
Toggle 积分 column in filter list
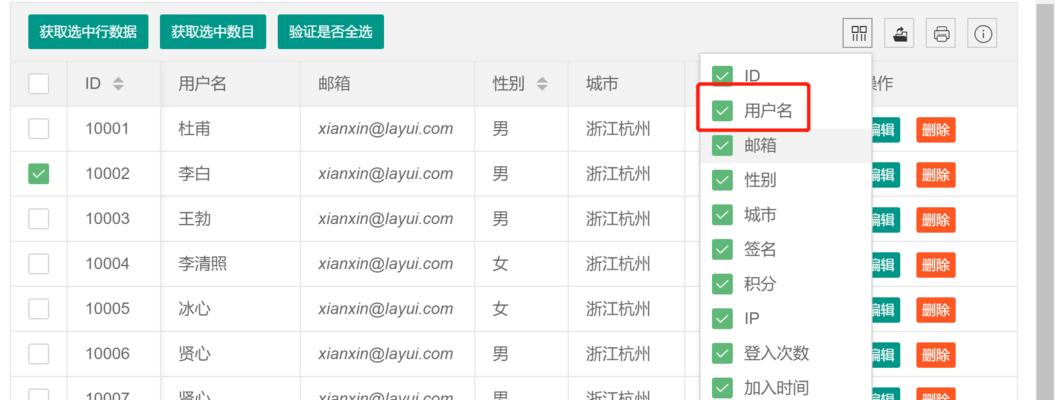tap(722, 284)
